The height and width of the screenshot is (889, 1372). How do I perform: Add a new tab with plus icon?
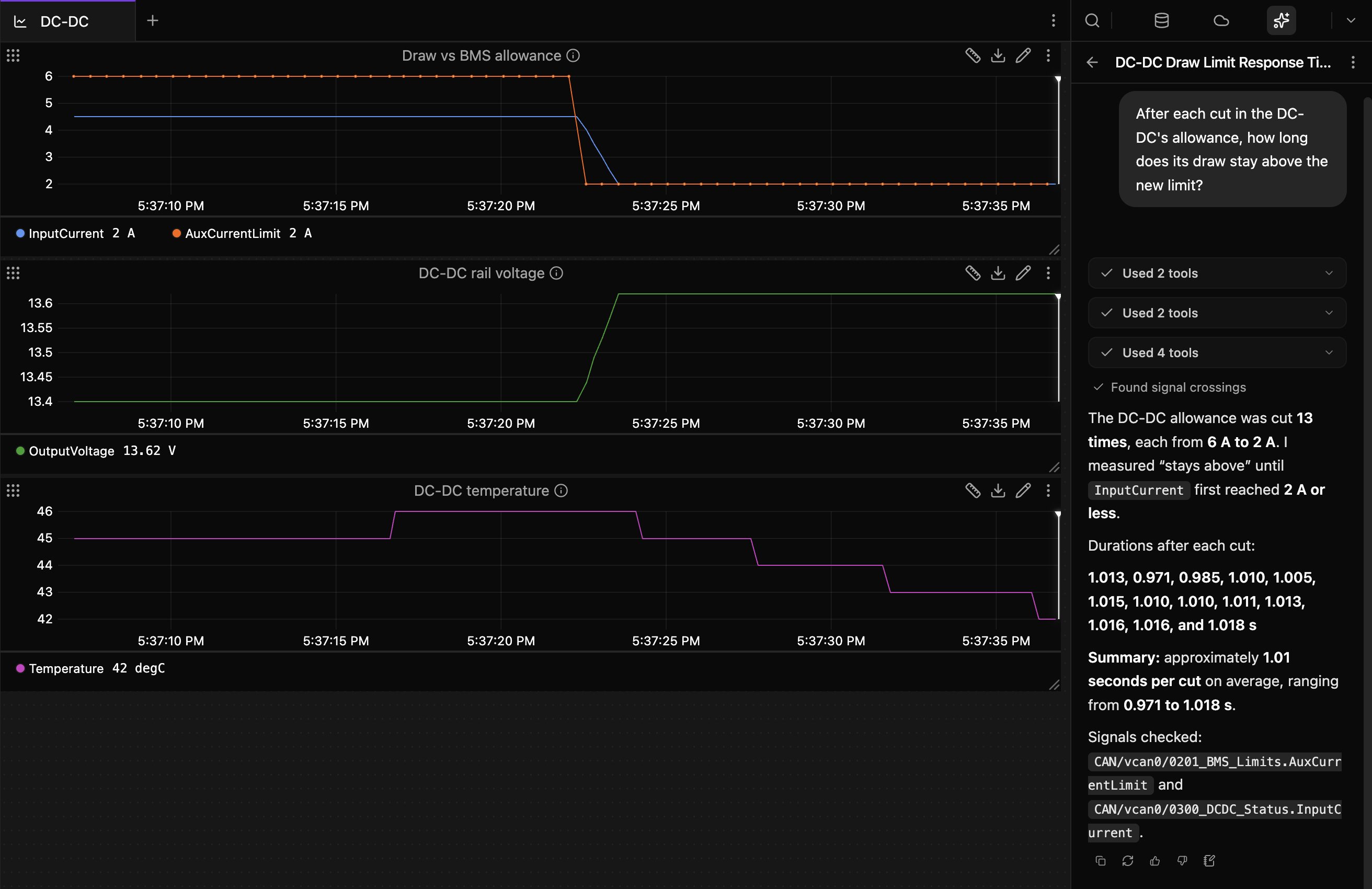pyautogui.click(x=152, y=21)
